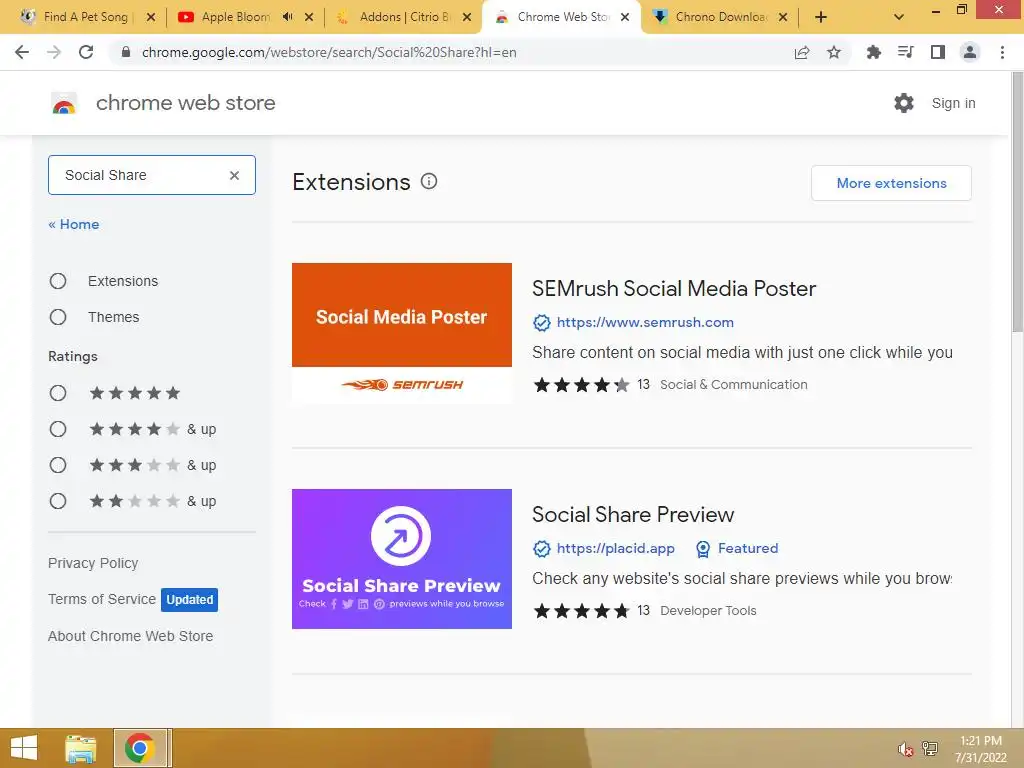Click verified badge next to semrush.com
Image resolution: width=1024 pixels, height=768 pixels.
click(x=541, y=323)
